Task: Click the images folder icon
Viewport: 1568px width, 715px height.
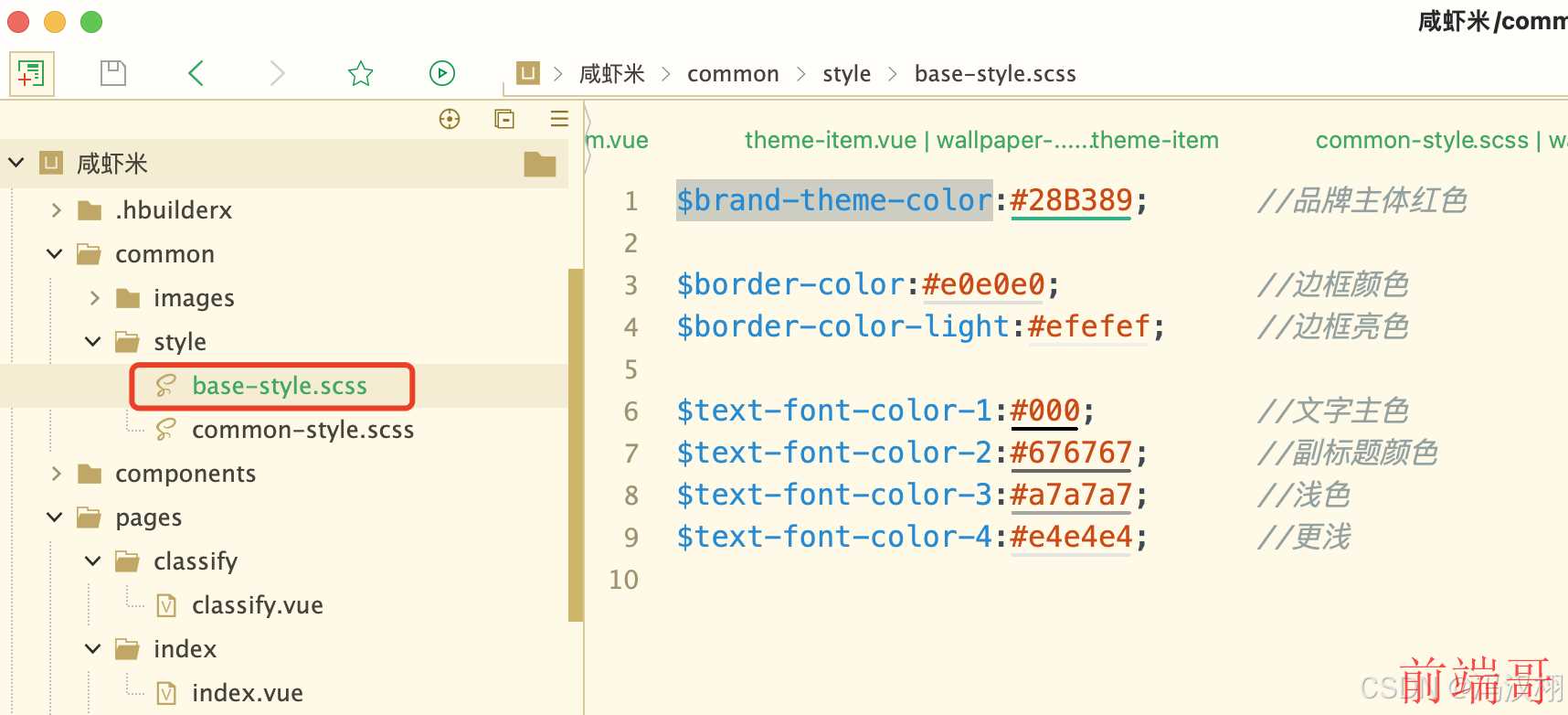Action: tap(128, 298)
